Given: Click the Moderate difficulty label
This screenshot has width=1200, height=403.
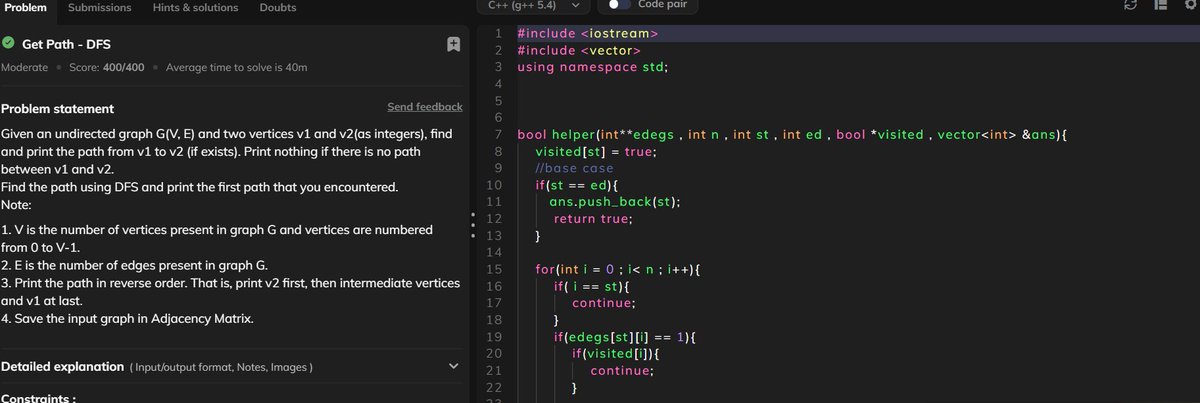Looking at the screenshot, I should coord(24,68).
